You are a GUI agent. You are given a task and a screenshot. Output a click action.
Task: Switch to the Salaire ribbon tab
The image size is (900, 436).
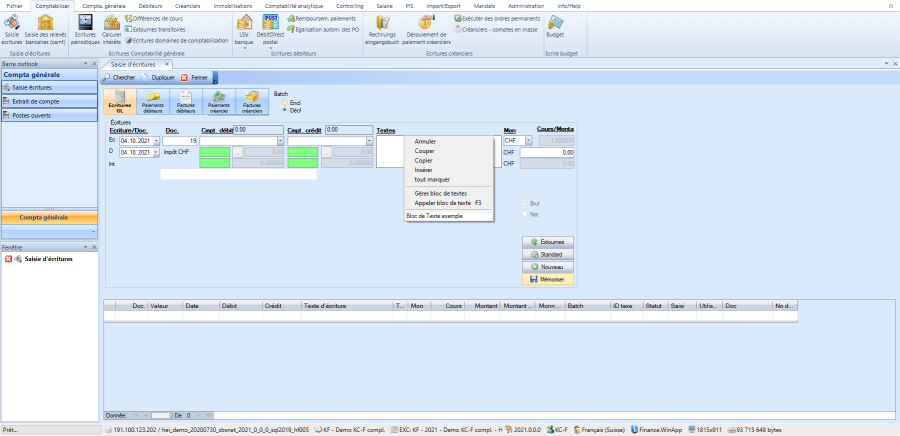point(384,5)
